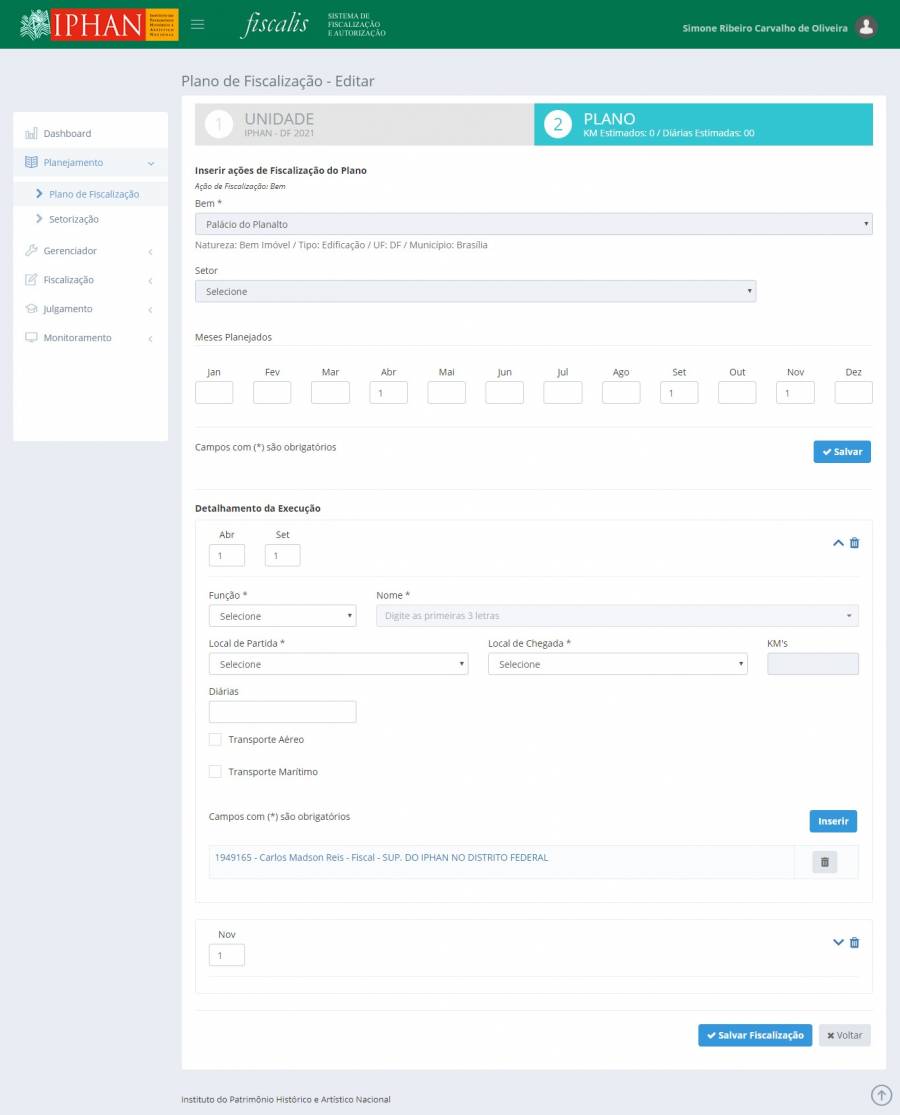Click the Salvar Fiscalização button
This screenshot has width=900, height=1115.
tap(754, 1035)
